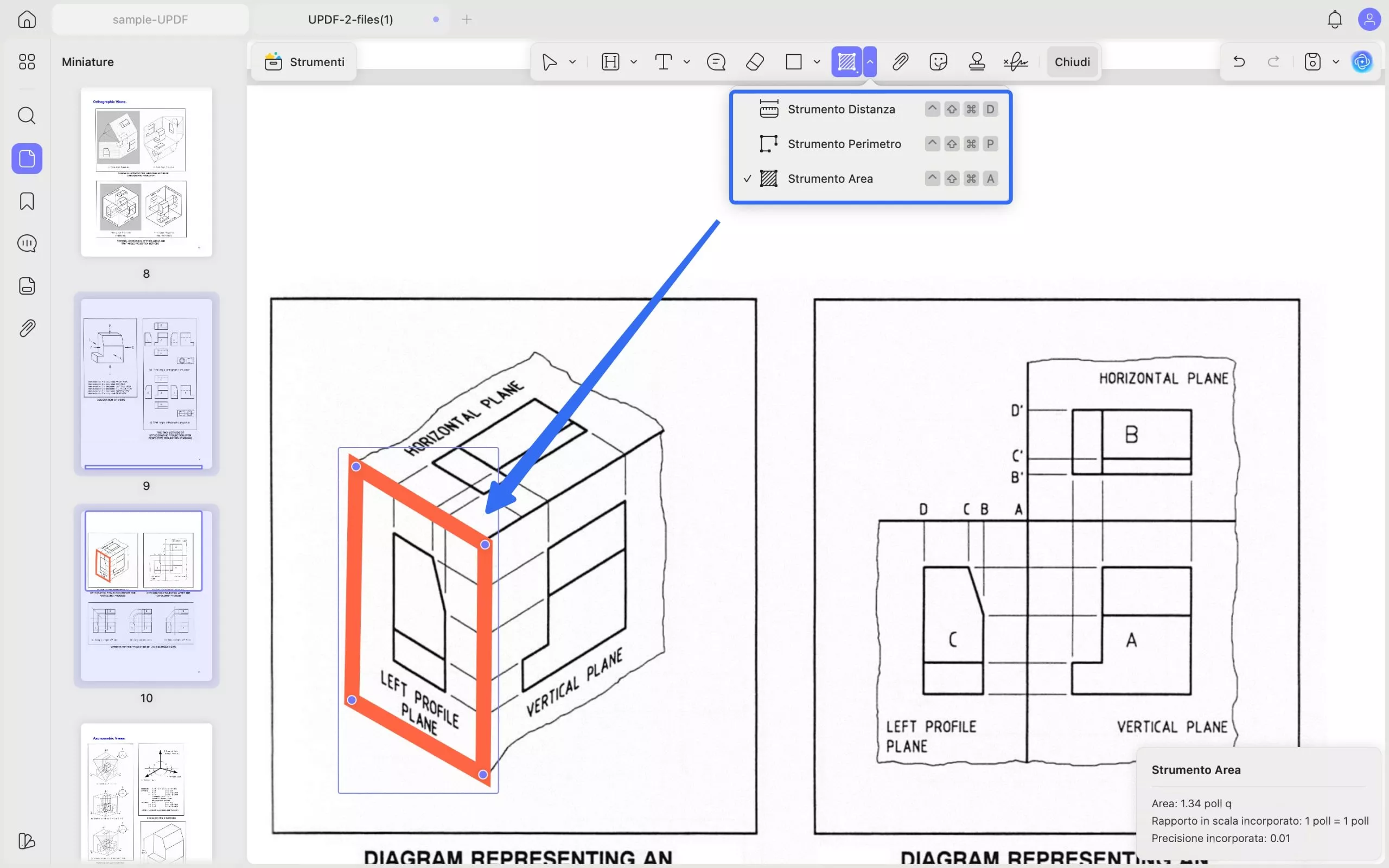The image size is (1389, 868).
Task: Select the eraser tool in toolbar
Action: (x=755, y=61)
